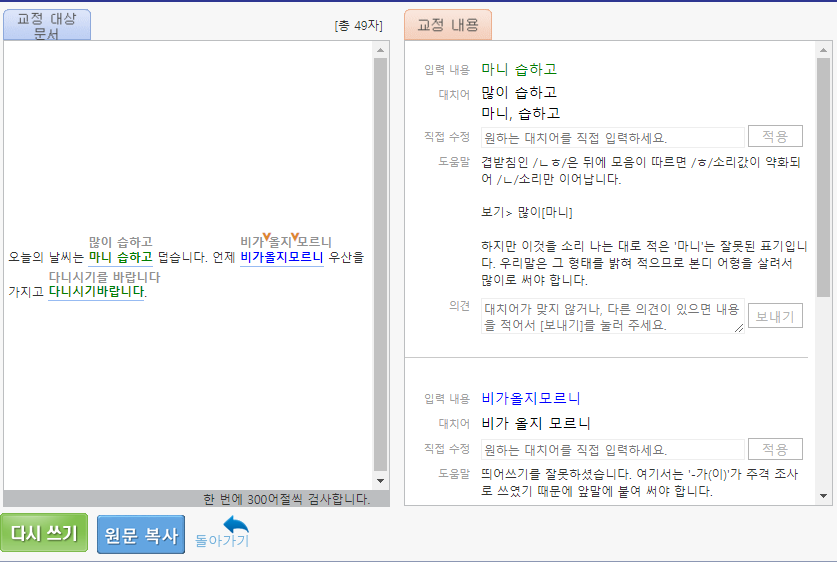The width and height of the screenshot is (837, 562).
Task: Click the 다시 쓰기 button
Action: [x=44, y=533]
